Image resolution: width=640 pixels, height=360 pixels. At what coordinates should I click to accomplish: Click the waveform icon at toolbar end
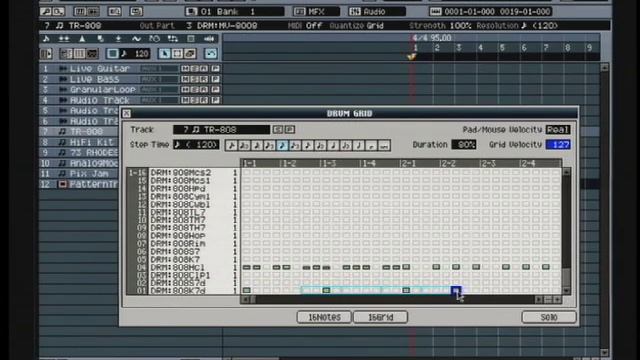pos(209,39)
